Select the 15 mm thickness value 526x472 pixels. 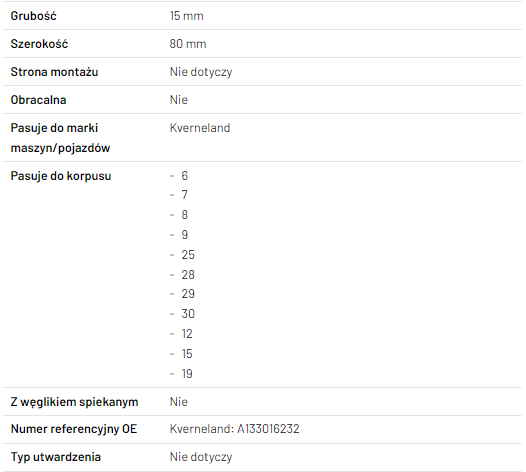coord(187,16)
